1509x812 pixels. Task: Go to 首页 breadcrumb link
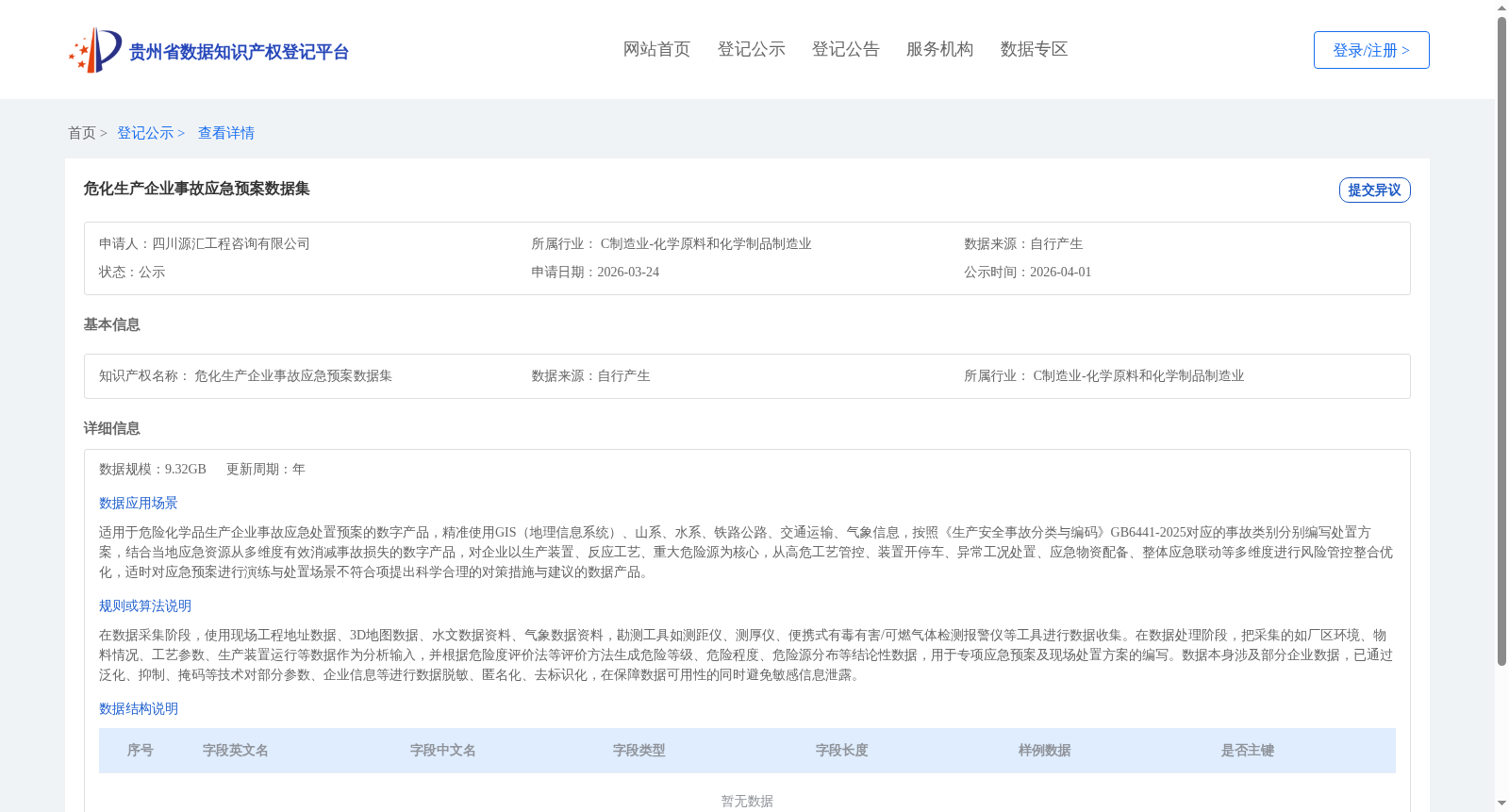coord(82,133)
